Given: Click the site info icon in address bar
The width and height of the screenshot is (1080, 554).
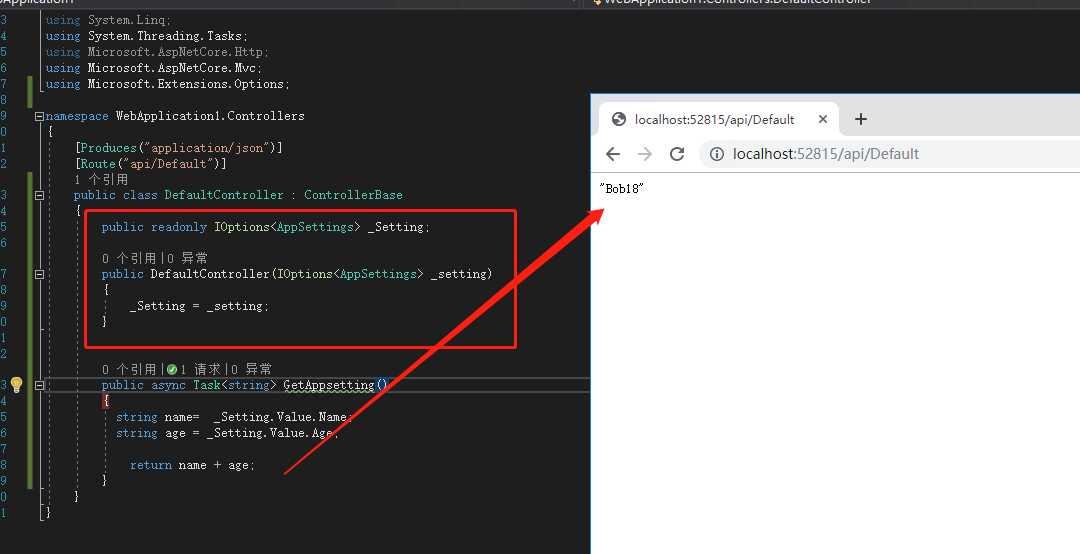Looking at the screenshot, I should coord(717,154).
